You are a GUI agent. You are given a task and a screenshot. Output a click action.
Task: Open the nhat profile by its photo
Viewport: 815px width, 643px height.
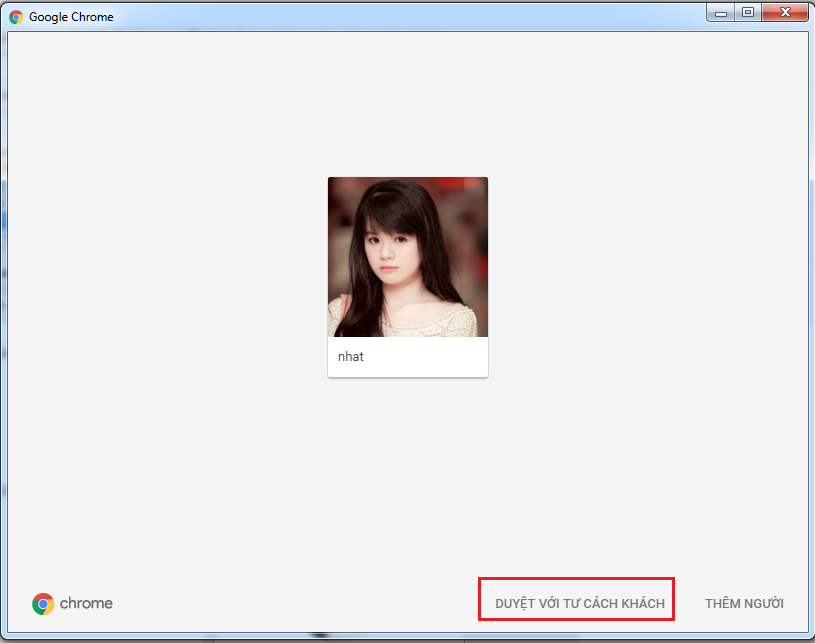[408, 257]
